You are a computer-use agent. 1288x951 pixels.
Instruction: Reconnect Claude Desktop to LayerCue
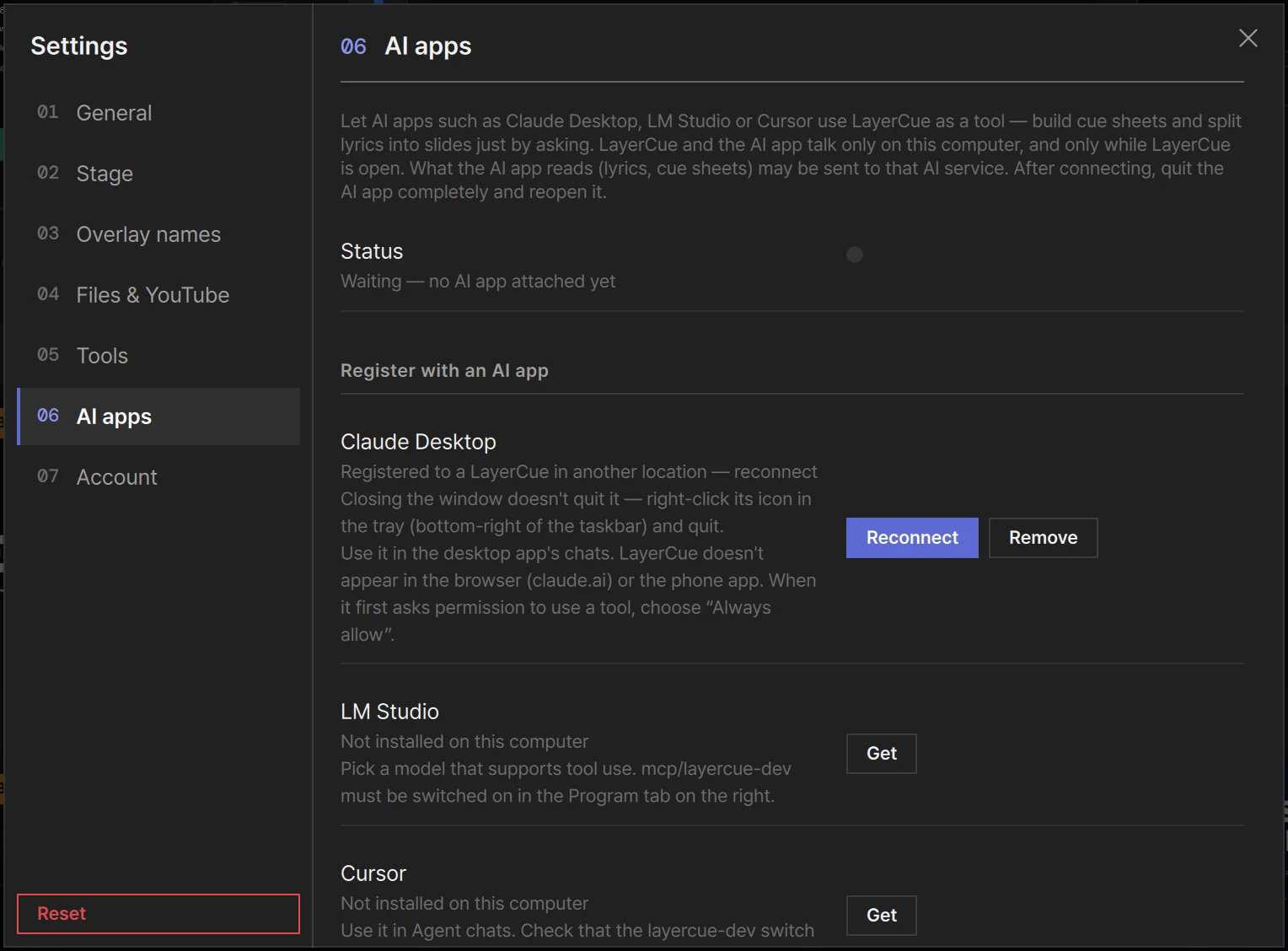912,538
